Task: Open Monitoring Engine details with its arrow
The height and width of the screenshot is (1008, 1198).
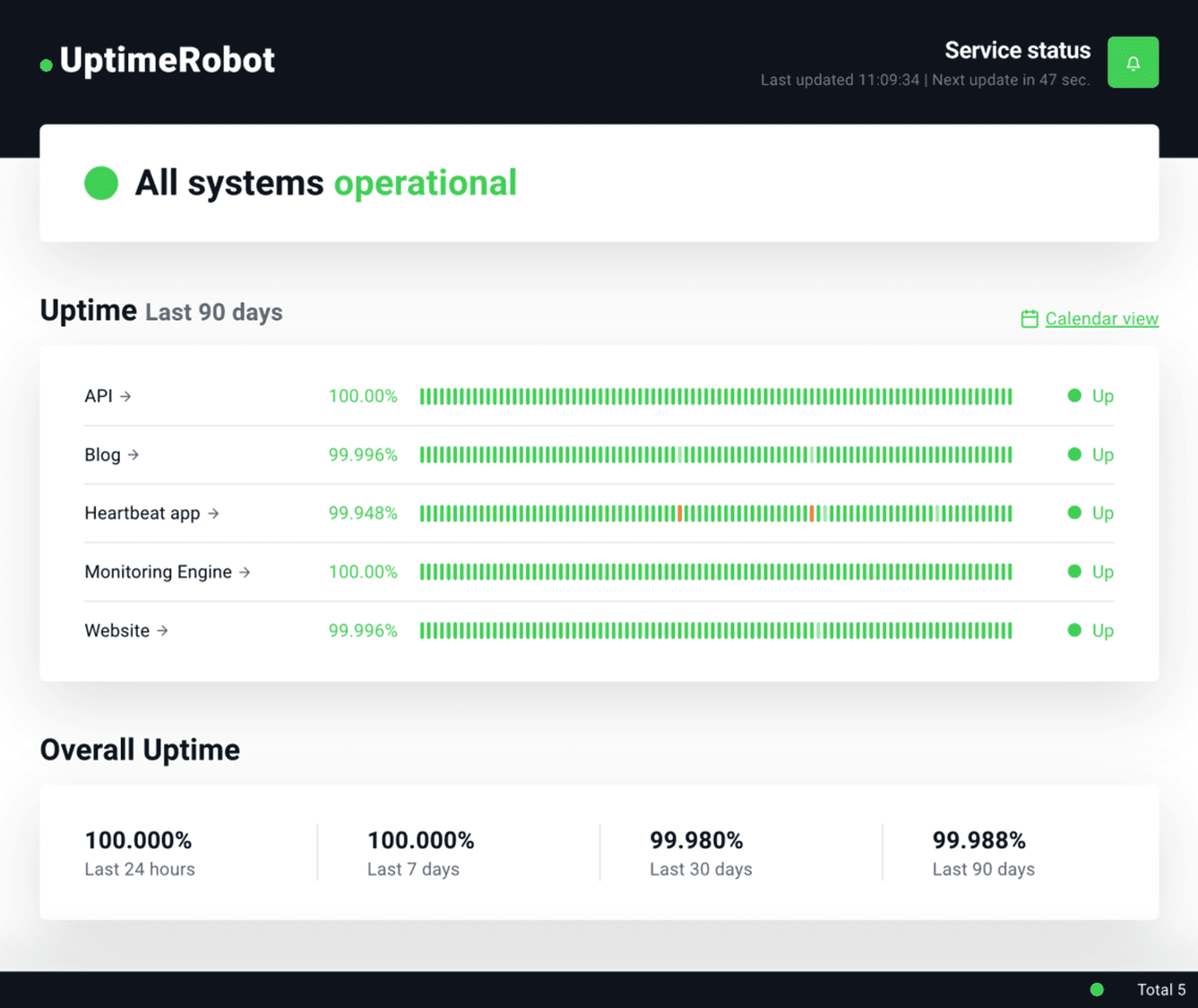Action: (244, 572)
